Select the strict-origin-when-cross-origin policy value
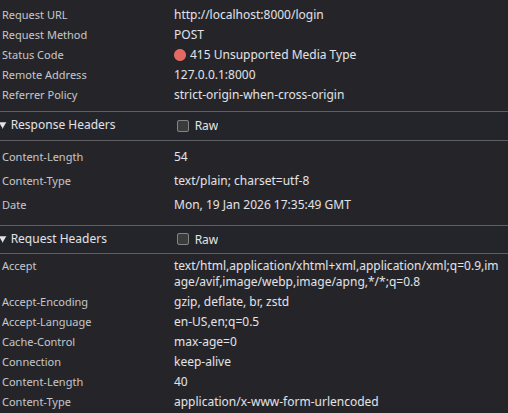 click(x=259, y=95)
